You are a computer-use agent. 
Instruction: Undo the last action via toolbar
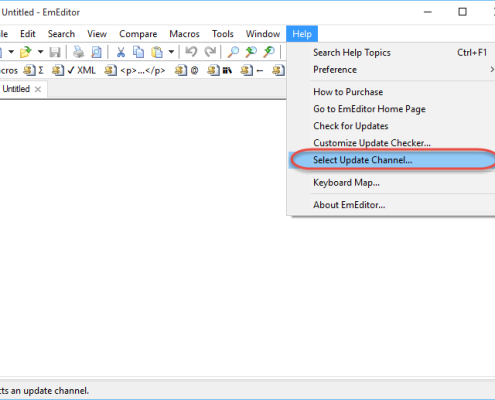[191, 52]
